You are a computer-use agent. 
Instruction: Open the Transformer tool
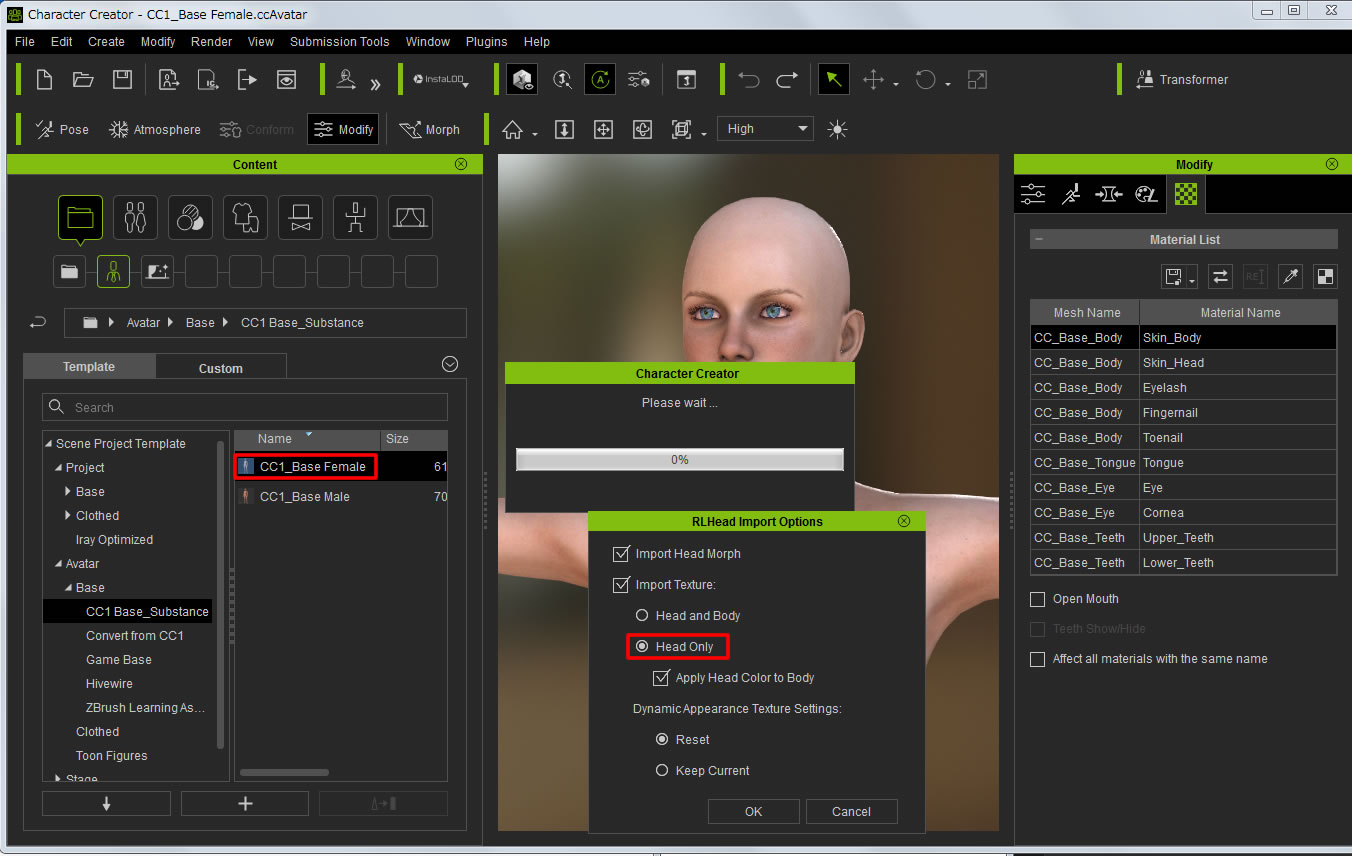[1182, 80]
